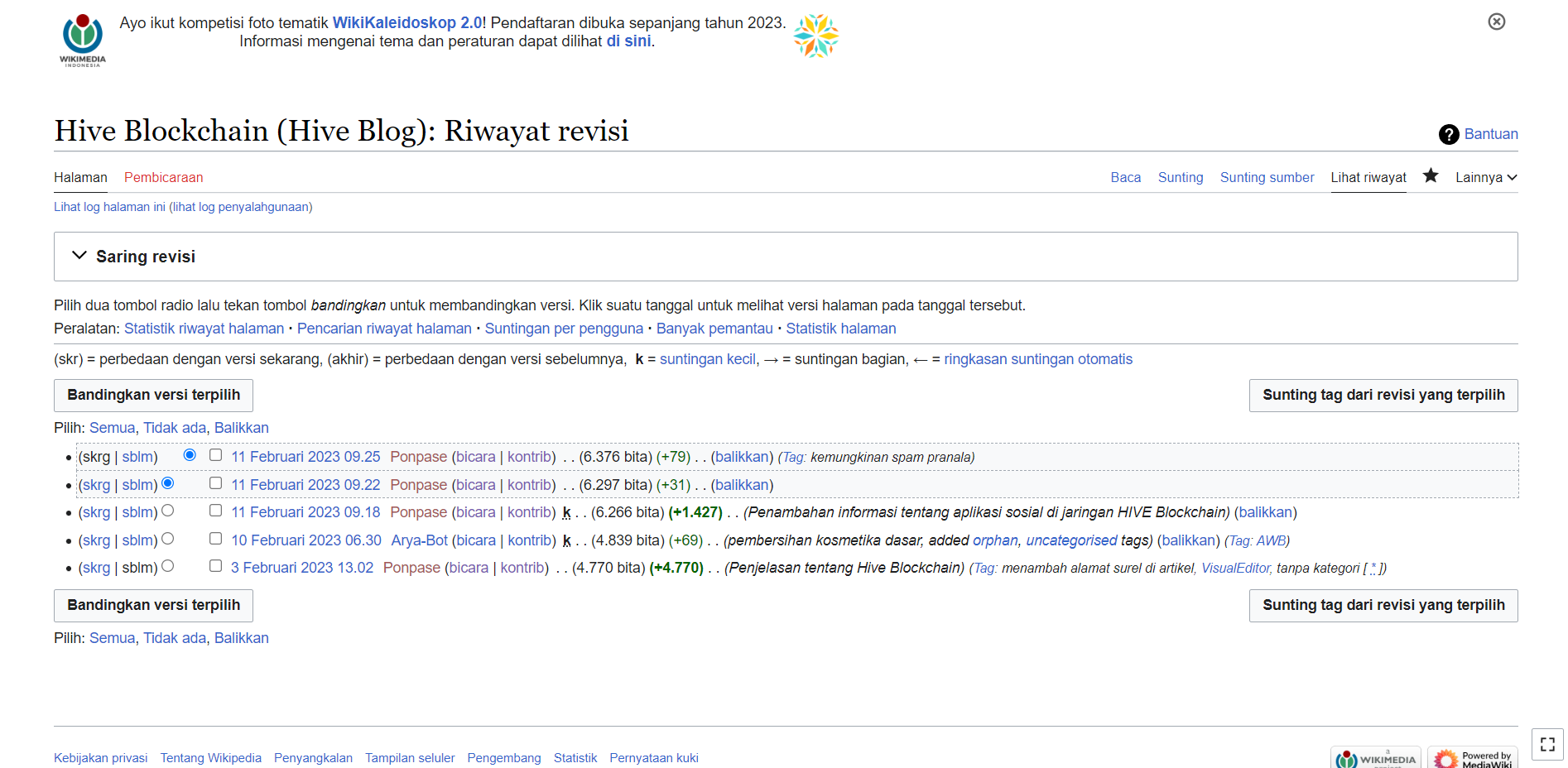The height and width of the screenshot is (768, 1568).
Task: Open the Sunting sumber tab
Action: coord(1267,177)
